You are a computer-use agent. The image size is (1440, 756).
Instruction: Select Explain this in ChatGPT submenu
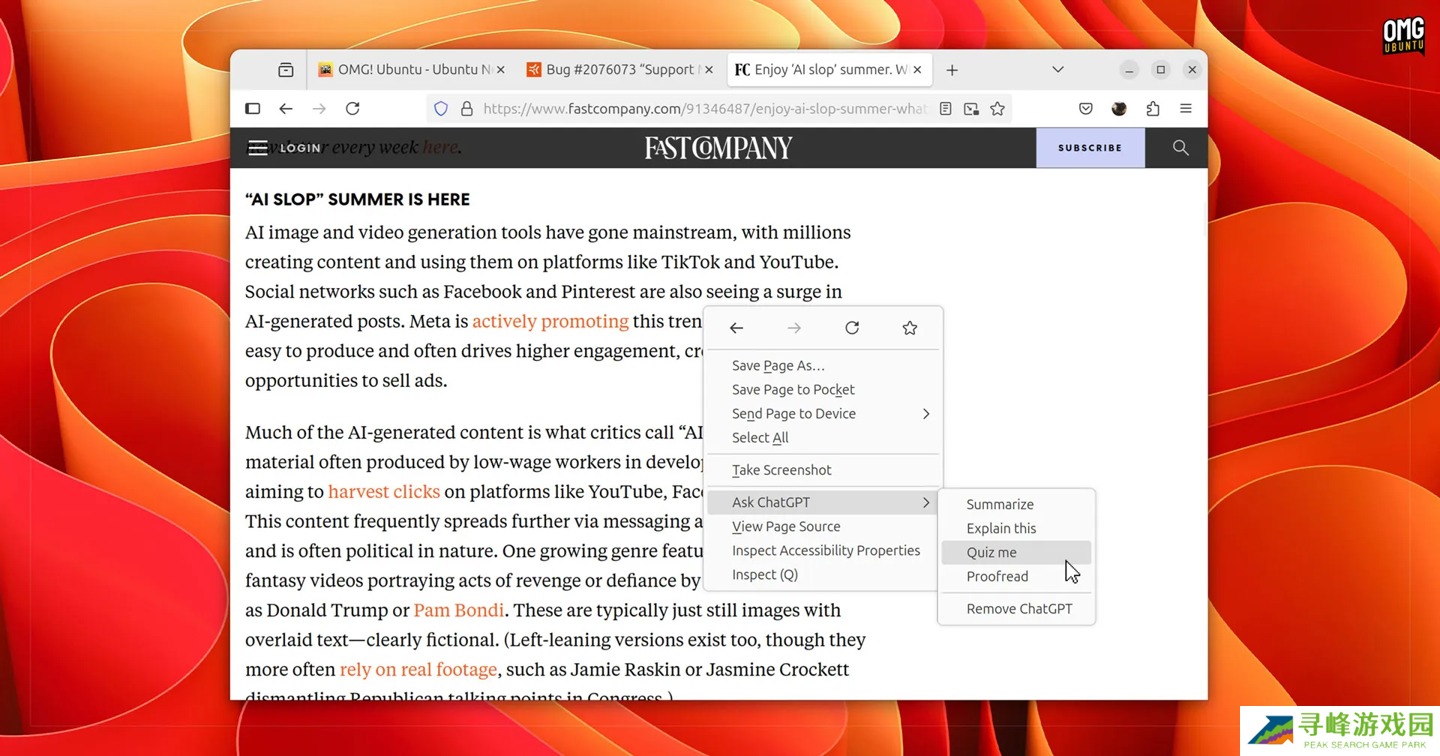click(x=1016, y=528)
